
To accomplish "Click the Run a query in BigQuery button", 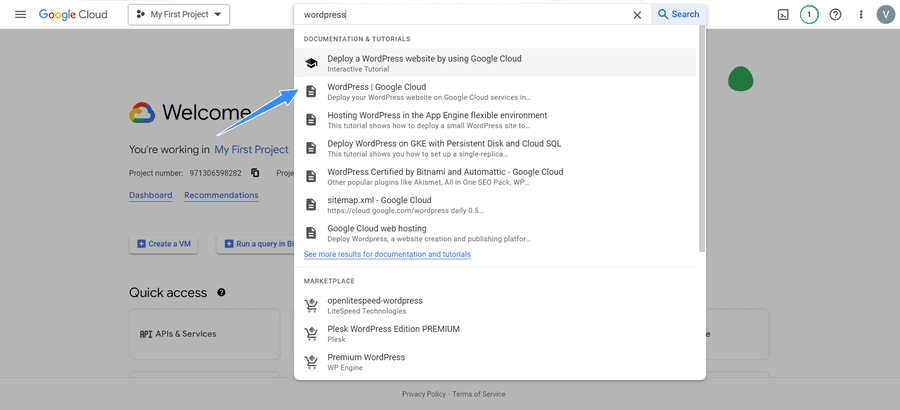I will pyautogui.click(x=255, y=244).
